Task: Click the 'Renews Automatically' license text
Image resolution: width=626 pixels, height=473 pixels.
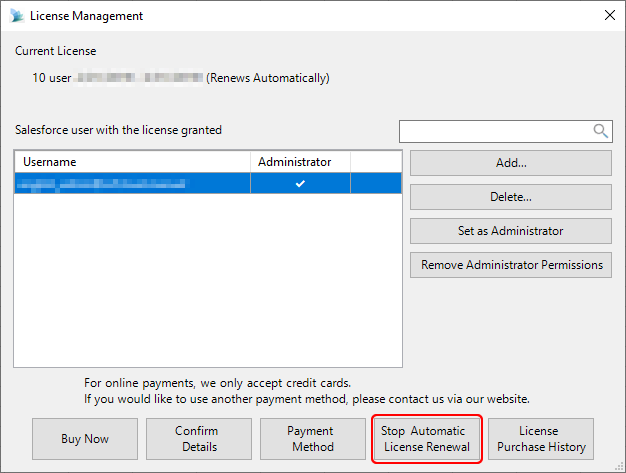Action: [268, 78]
